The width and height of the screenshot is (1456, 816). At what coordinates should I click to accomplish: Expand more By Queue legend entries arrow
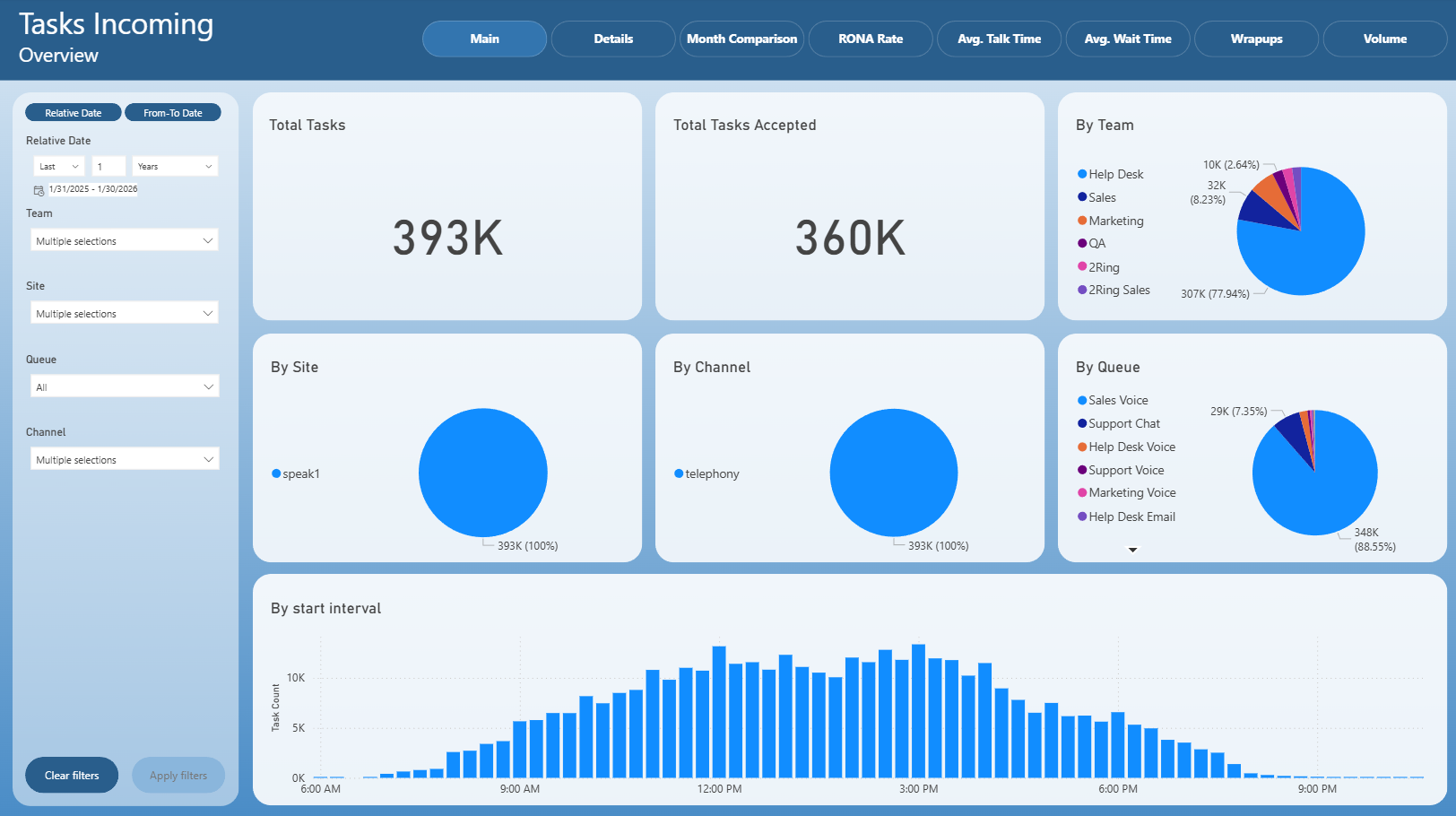click(1132, 550)
